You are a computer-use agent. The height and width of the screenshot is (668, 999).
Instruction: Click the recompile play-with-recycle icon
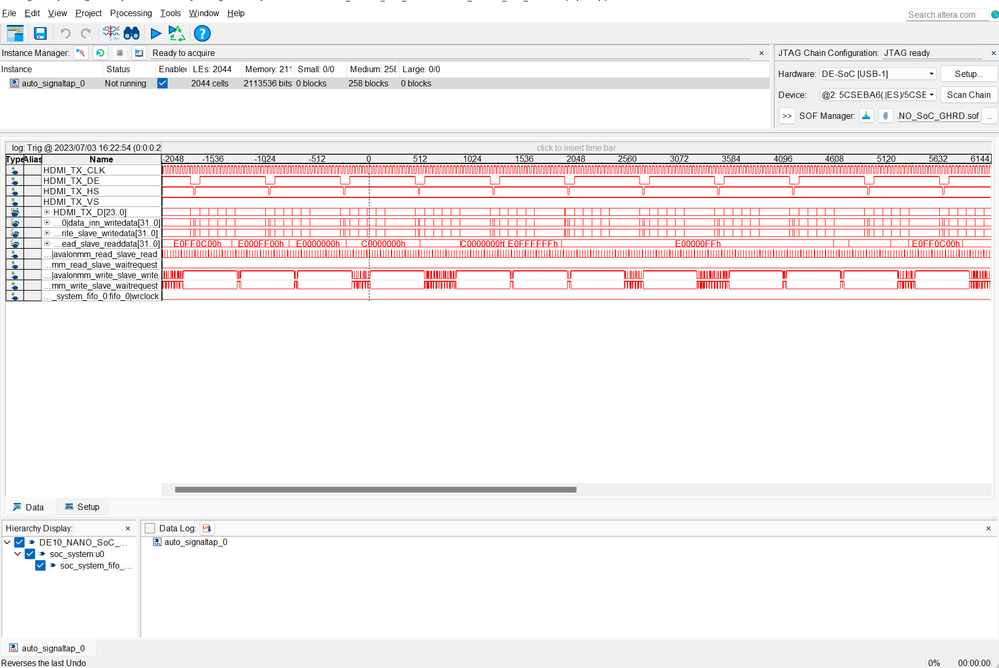click(x=176, y=34)
